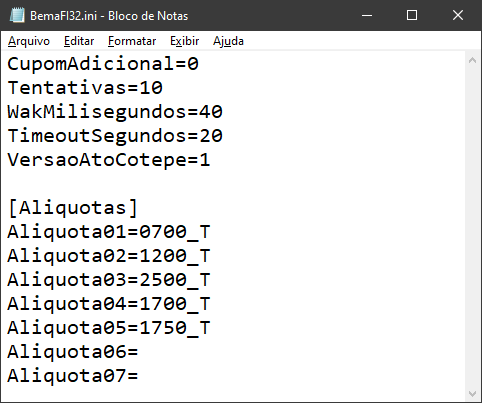Click on the [Aliquotas] section header
Screen dimensions: 482x403
(x=72, y=208)
